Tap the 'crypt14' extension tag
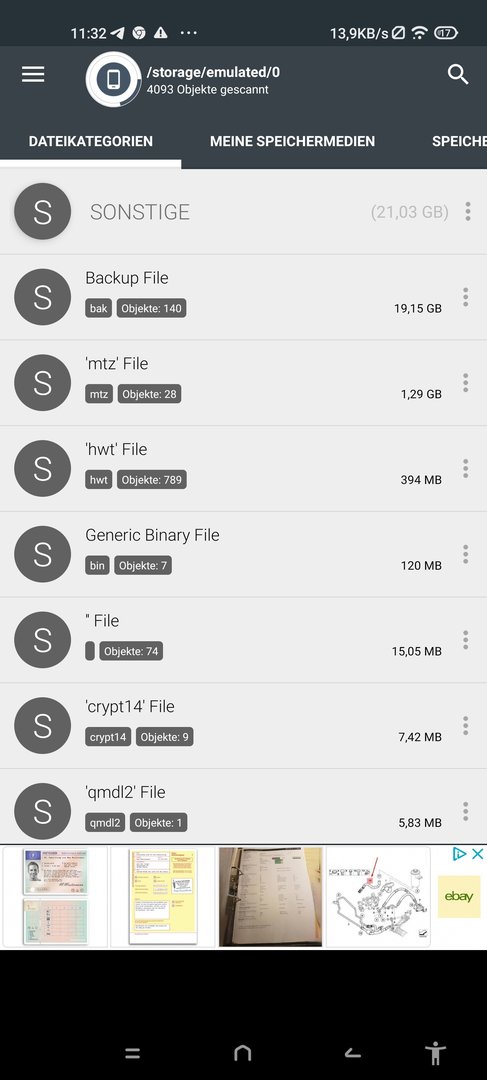 108,737
